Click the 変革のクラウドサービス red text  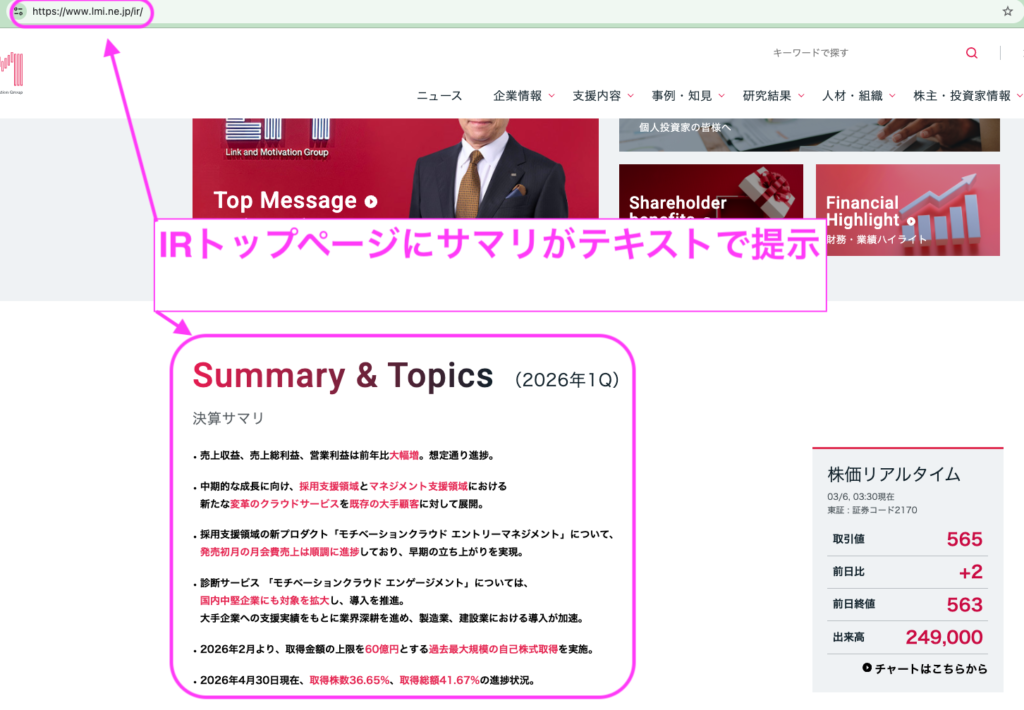[285, 504]
